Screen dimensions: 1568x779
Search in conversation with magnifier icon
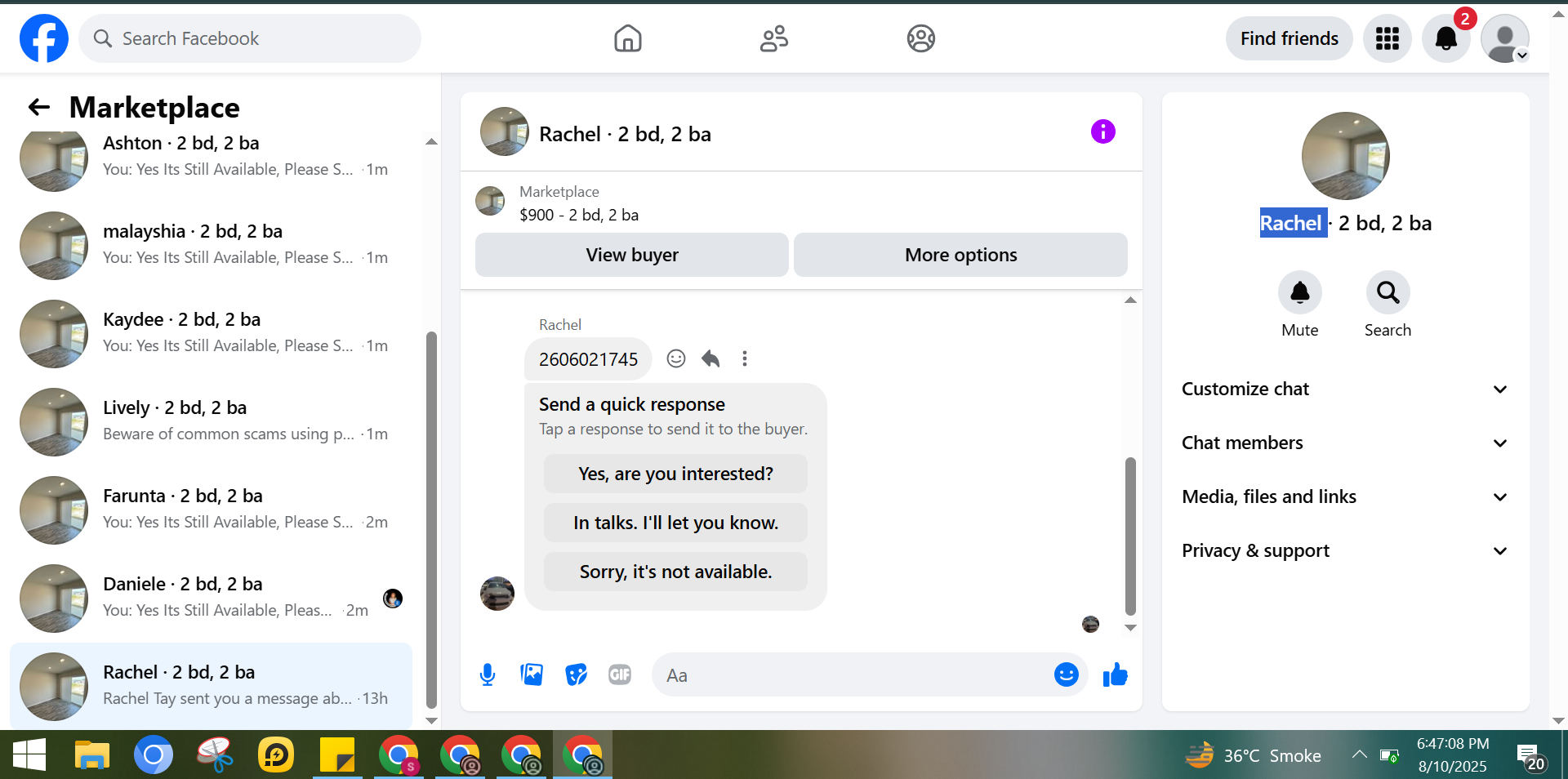pyautogui.click(x=1388, y=292)
